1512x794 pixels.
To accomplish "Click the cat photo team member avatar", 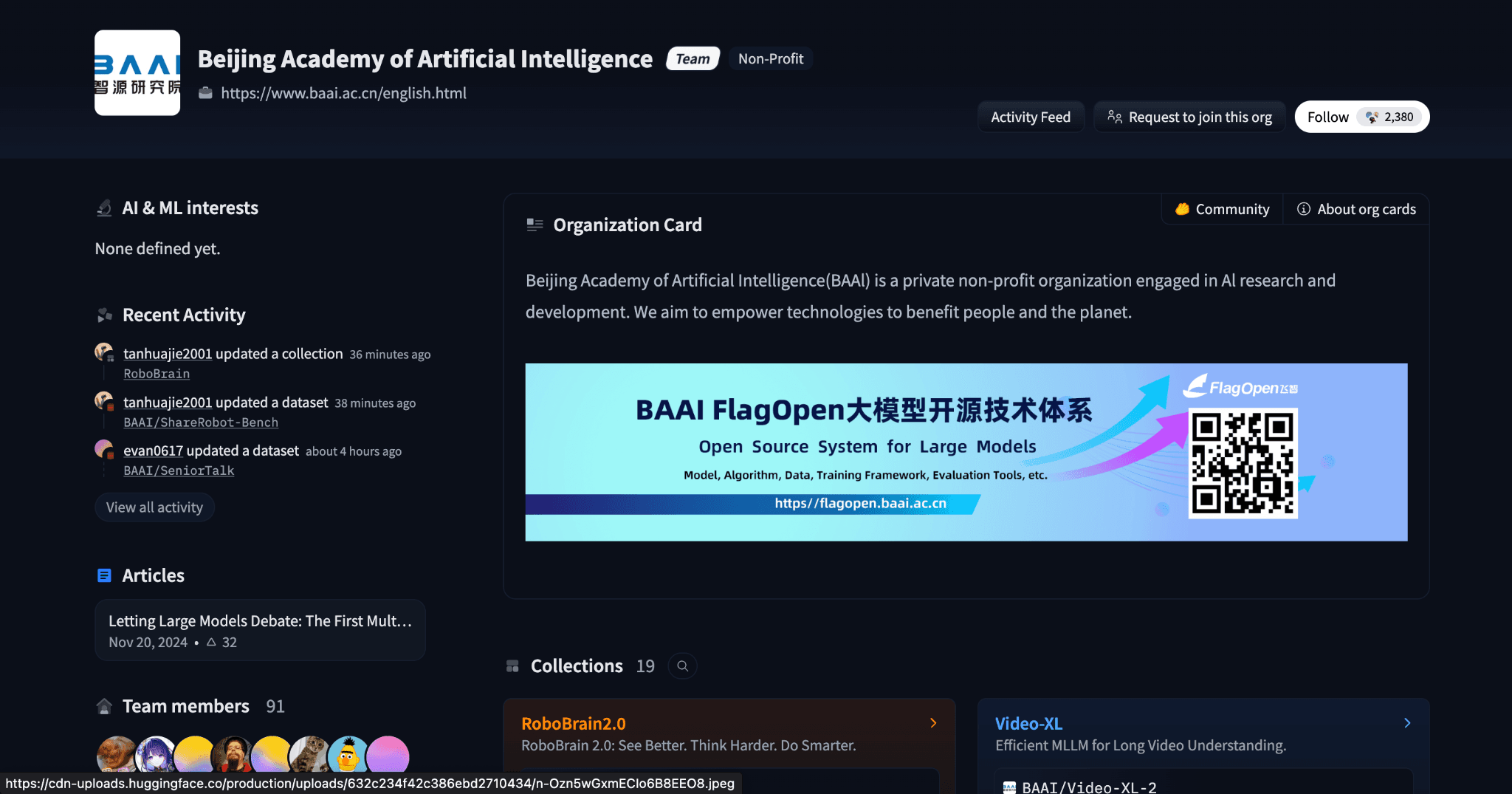I will 310,755.
